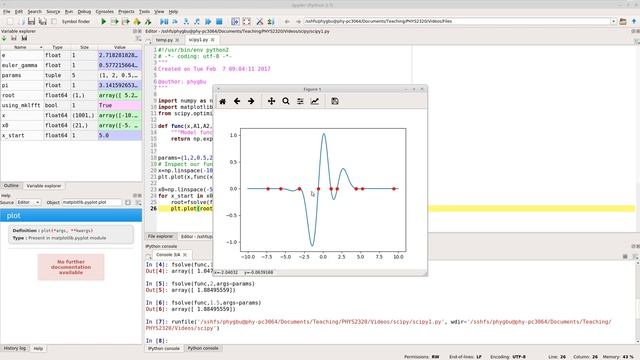Switch to temp.py editor tab
The height and width of the screenshot is (360, 640).
coord(164,40)
